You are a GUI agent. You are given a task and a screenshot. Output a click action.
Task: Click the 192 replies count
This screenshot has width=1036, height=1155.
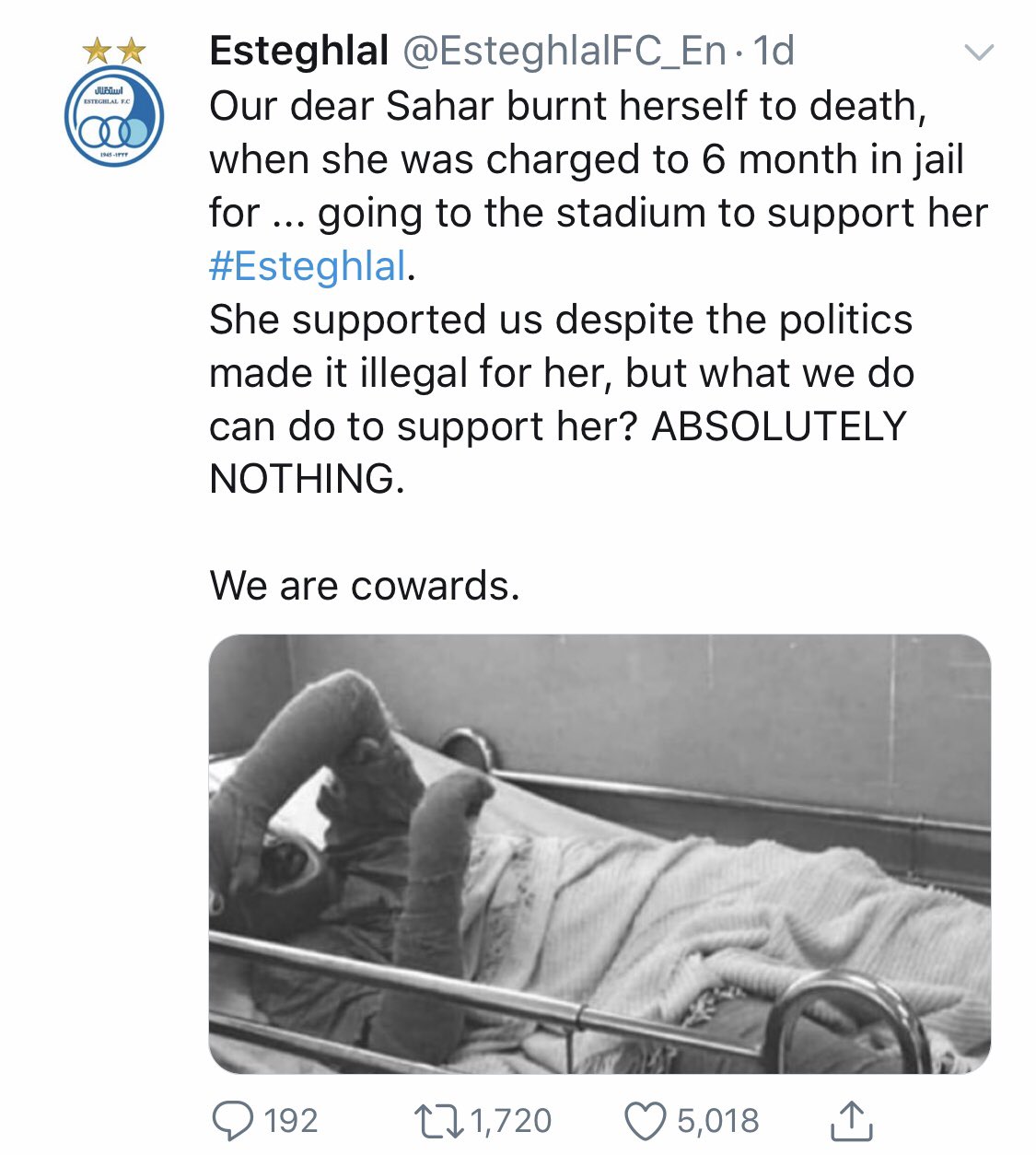click(x=291, y=1120)
